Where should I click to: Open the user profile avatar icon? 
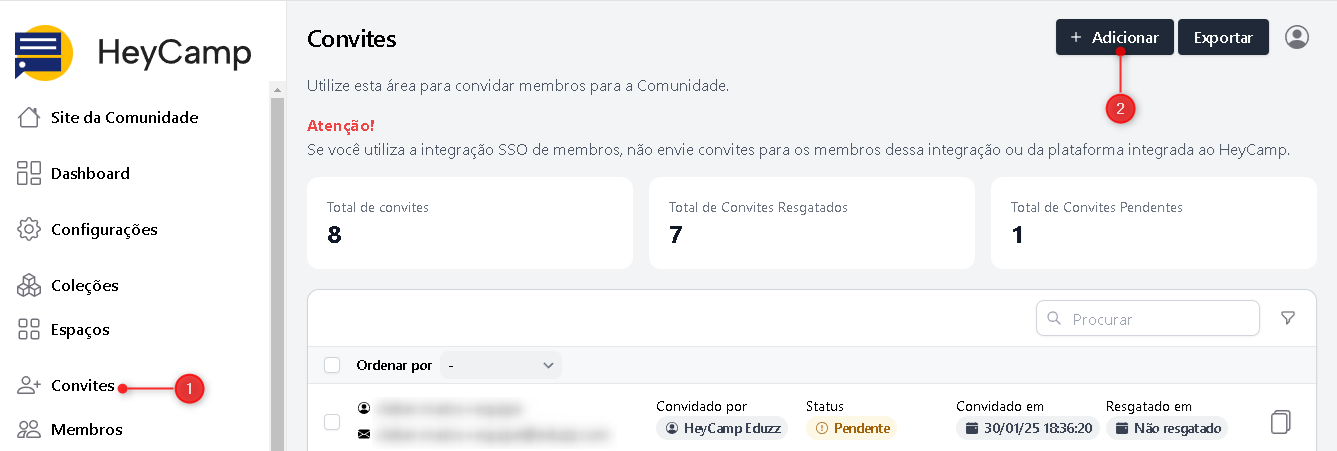pyautogui.click(x=1297, y=37)
